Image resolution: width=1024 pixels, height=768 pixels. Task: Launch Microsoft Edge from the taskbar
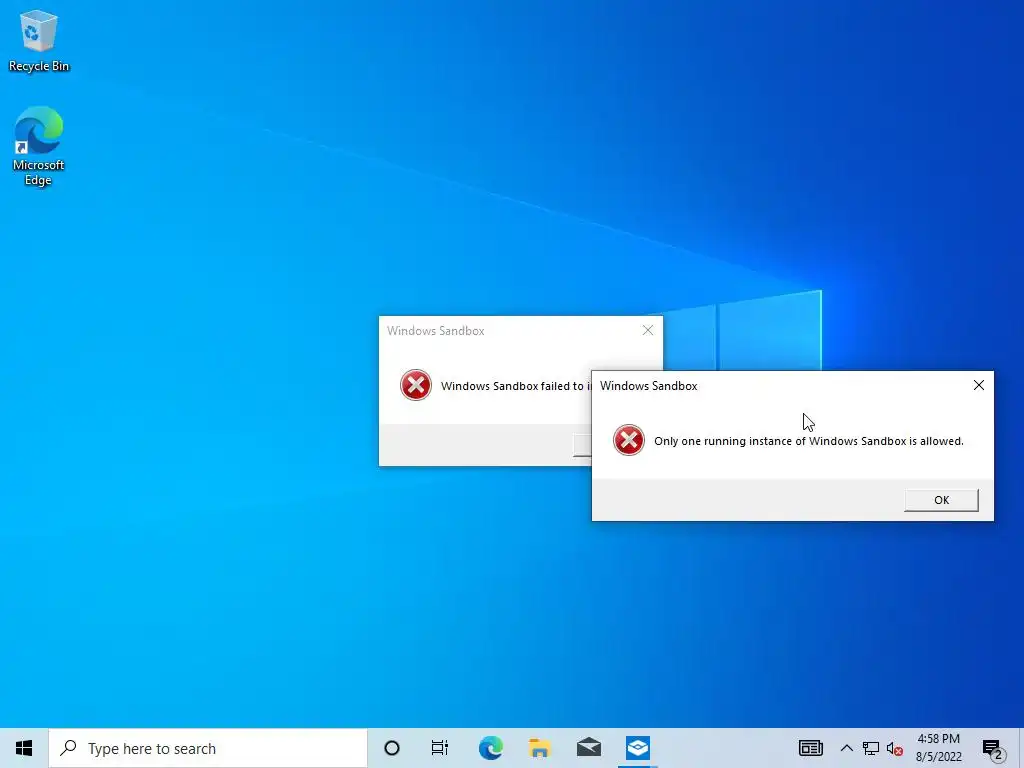[x=490, y=748]
